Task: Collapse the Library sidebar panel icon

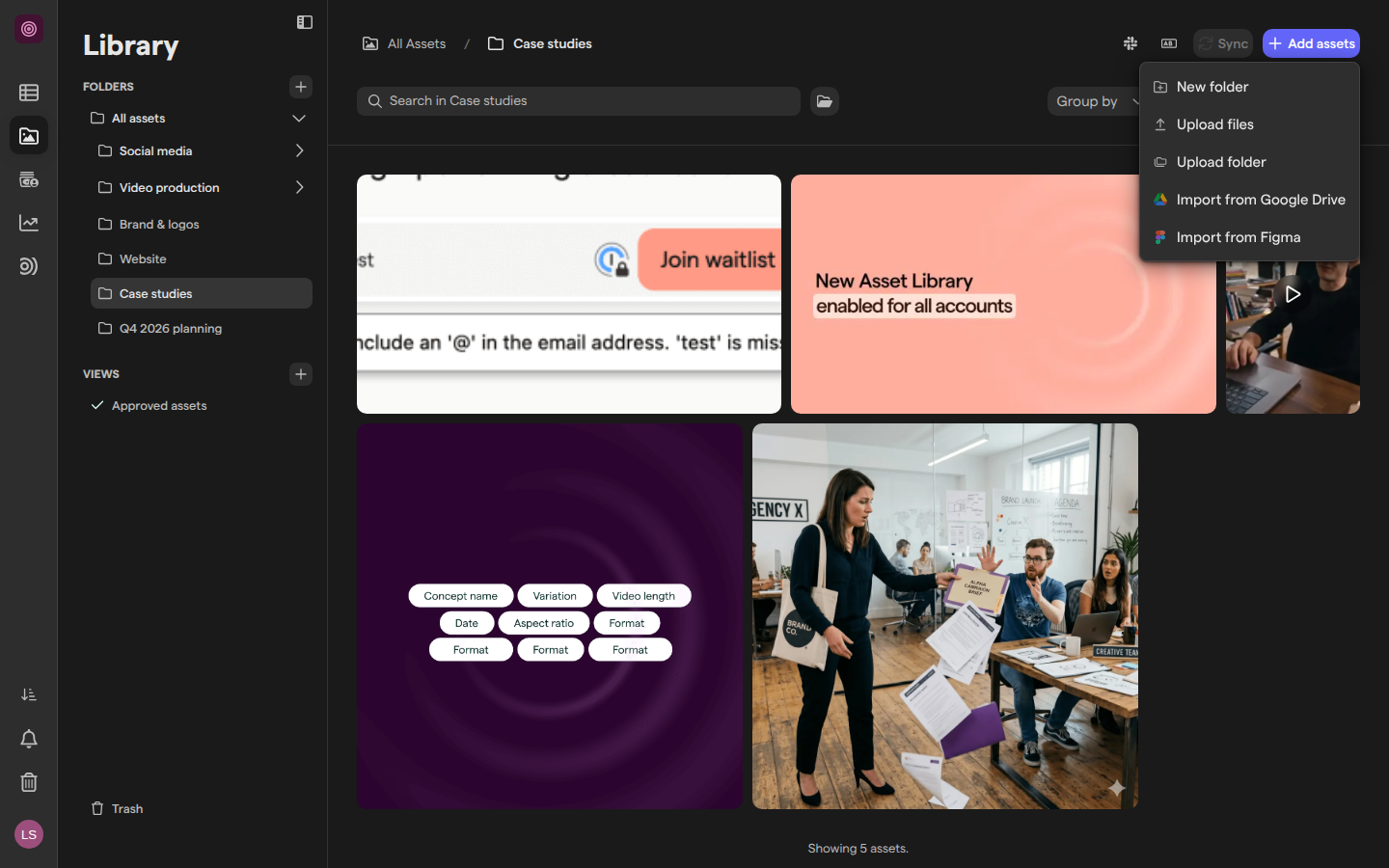Action: (305, 22)
